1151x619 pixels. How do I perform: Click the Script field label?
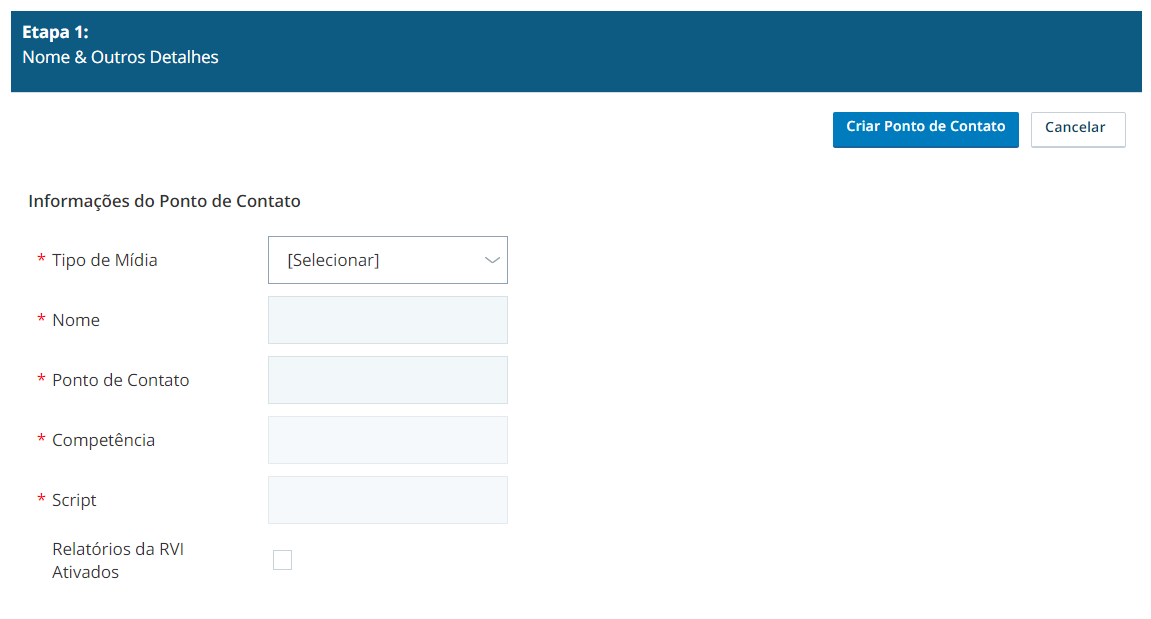[x=74, y=500]
